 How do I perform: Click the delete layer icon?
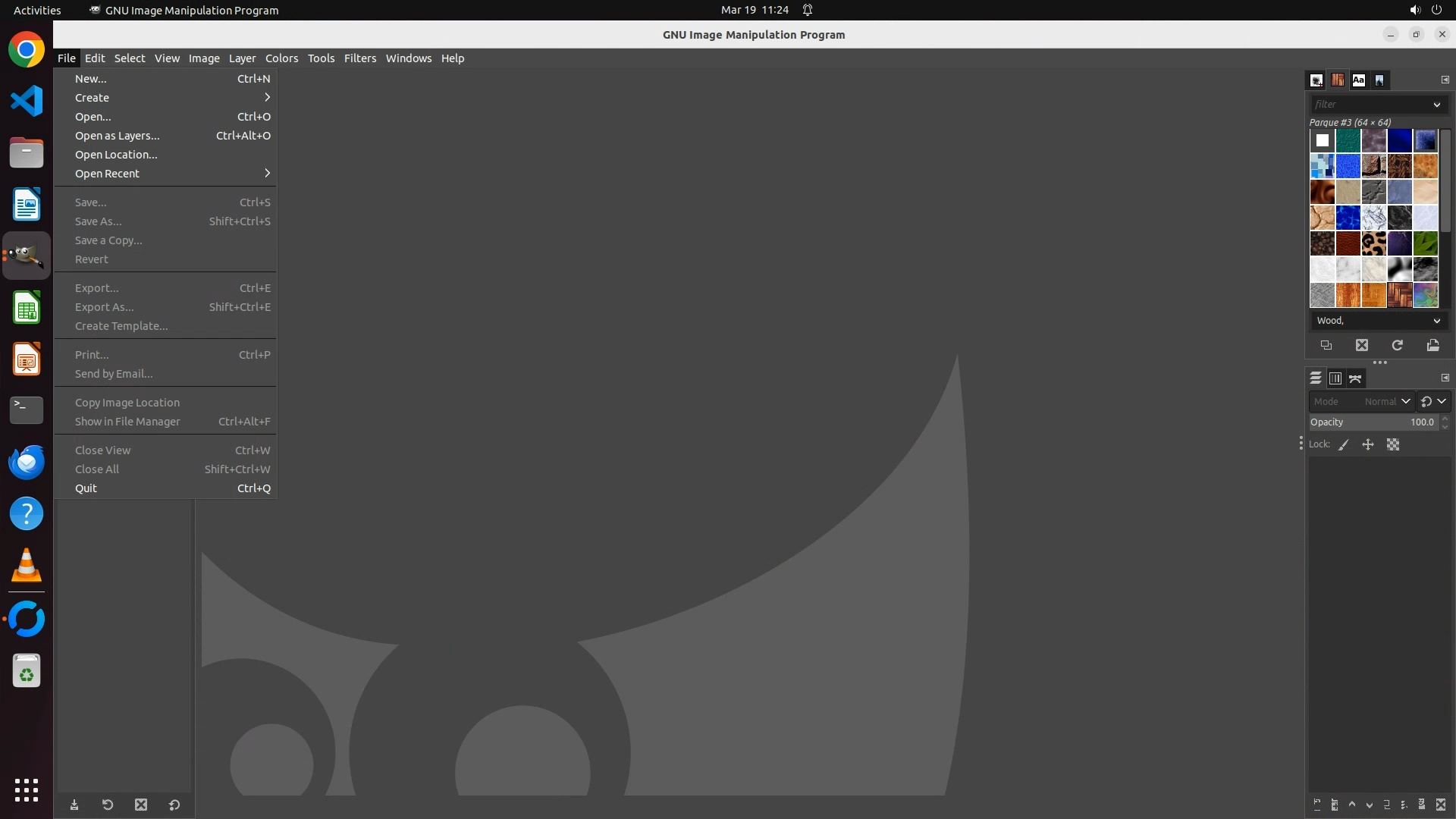coord(1441,805)
